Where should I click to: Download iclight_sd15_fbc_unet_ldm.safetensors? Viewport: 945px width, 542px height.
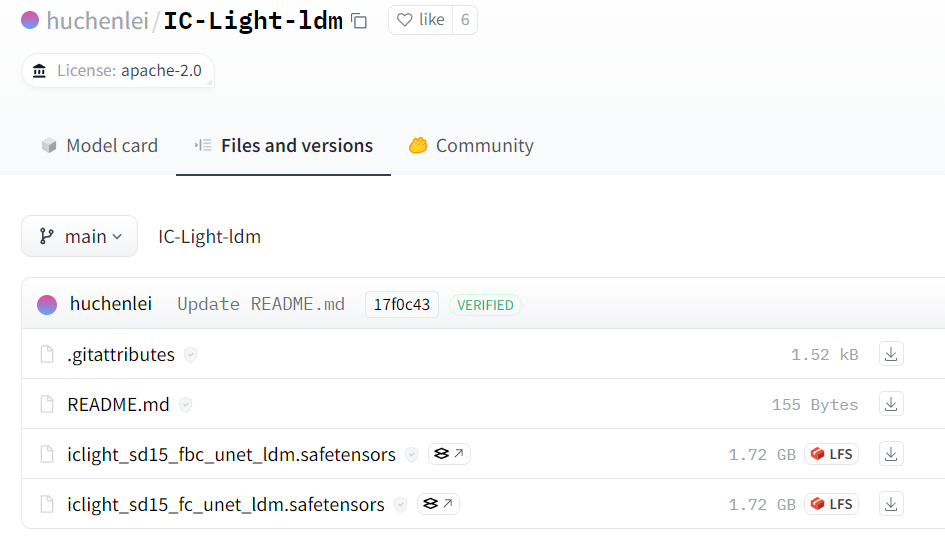pyautogui.click(x=891, y=454)
